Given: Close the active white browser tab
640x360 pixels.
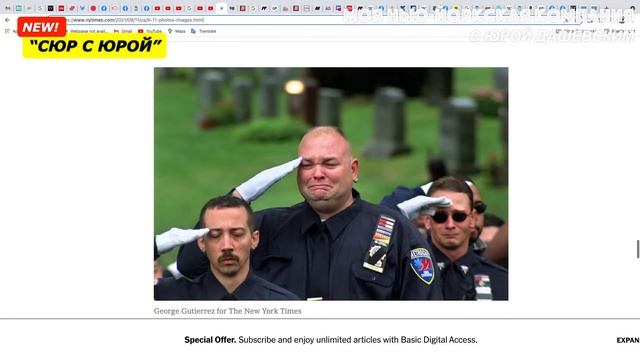Looking at the screenshot, I should click(221, 8).
